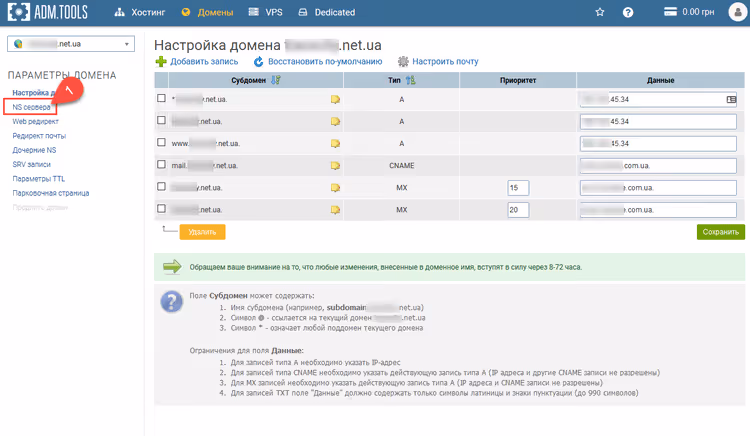Screen dimensions: 750x436
Task: Click the CNAME type cell
Action: [402, 165]
